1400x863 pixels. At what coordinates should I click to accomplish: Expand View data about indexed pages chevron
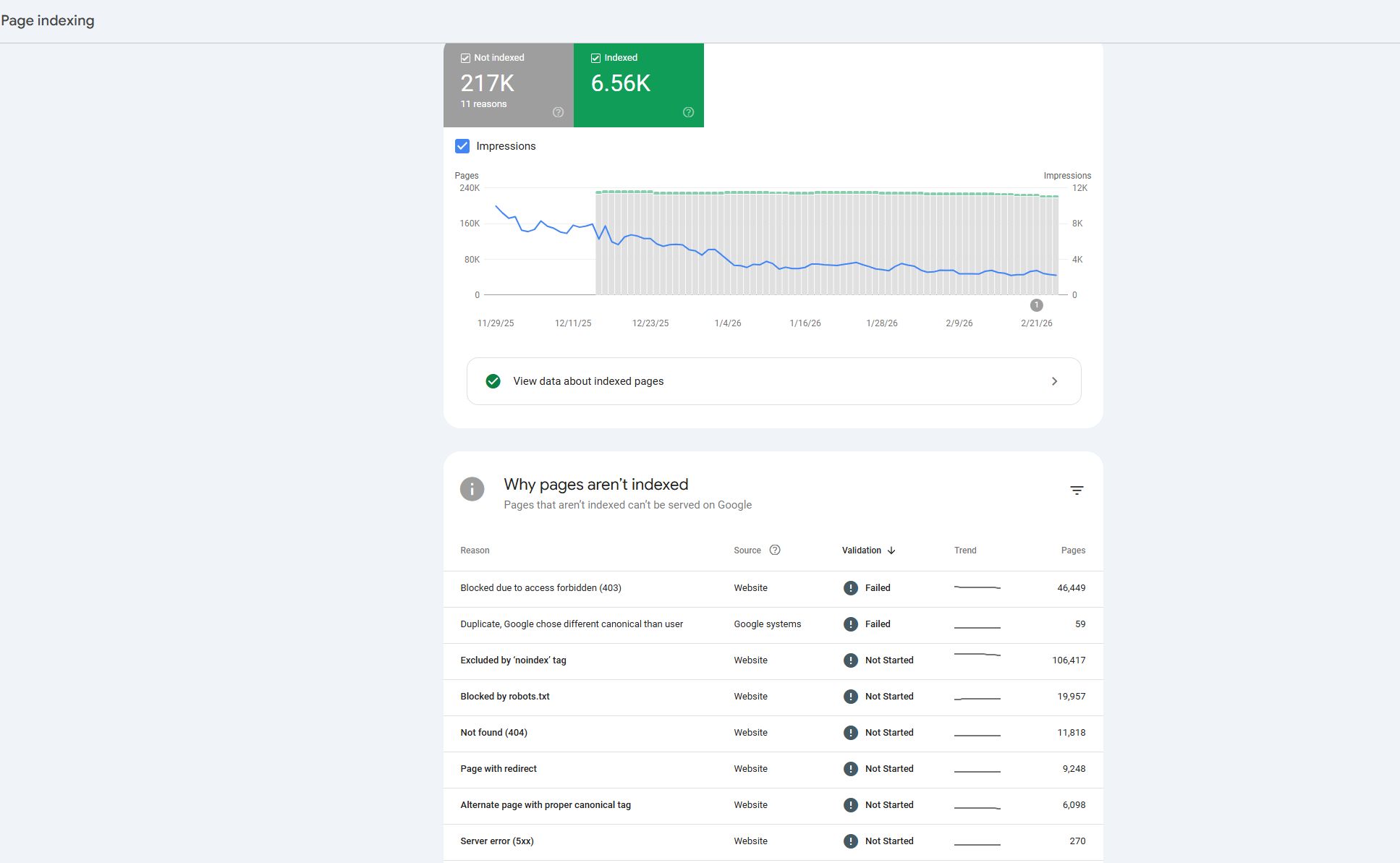[x=1054, y=381]
